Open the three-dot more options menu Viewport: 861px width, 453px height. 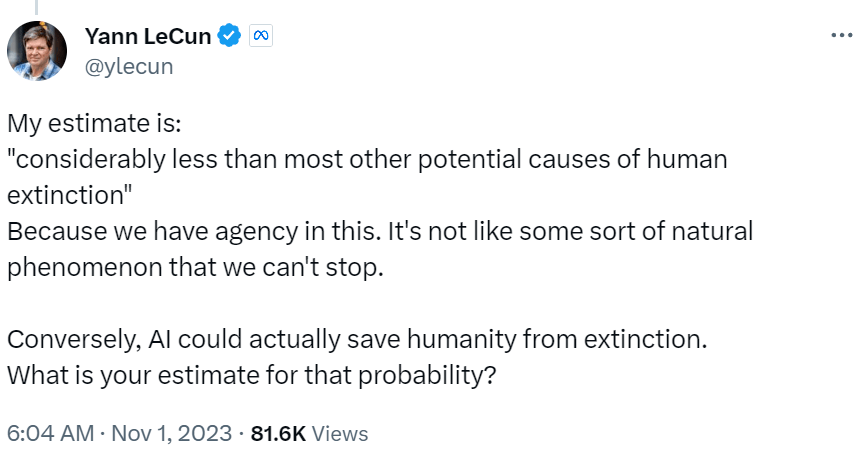(x=841, y=36)
